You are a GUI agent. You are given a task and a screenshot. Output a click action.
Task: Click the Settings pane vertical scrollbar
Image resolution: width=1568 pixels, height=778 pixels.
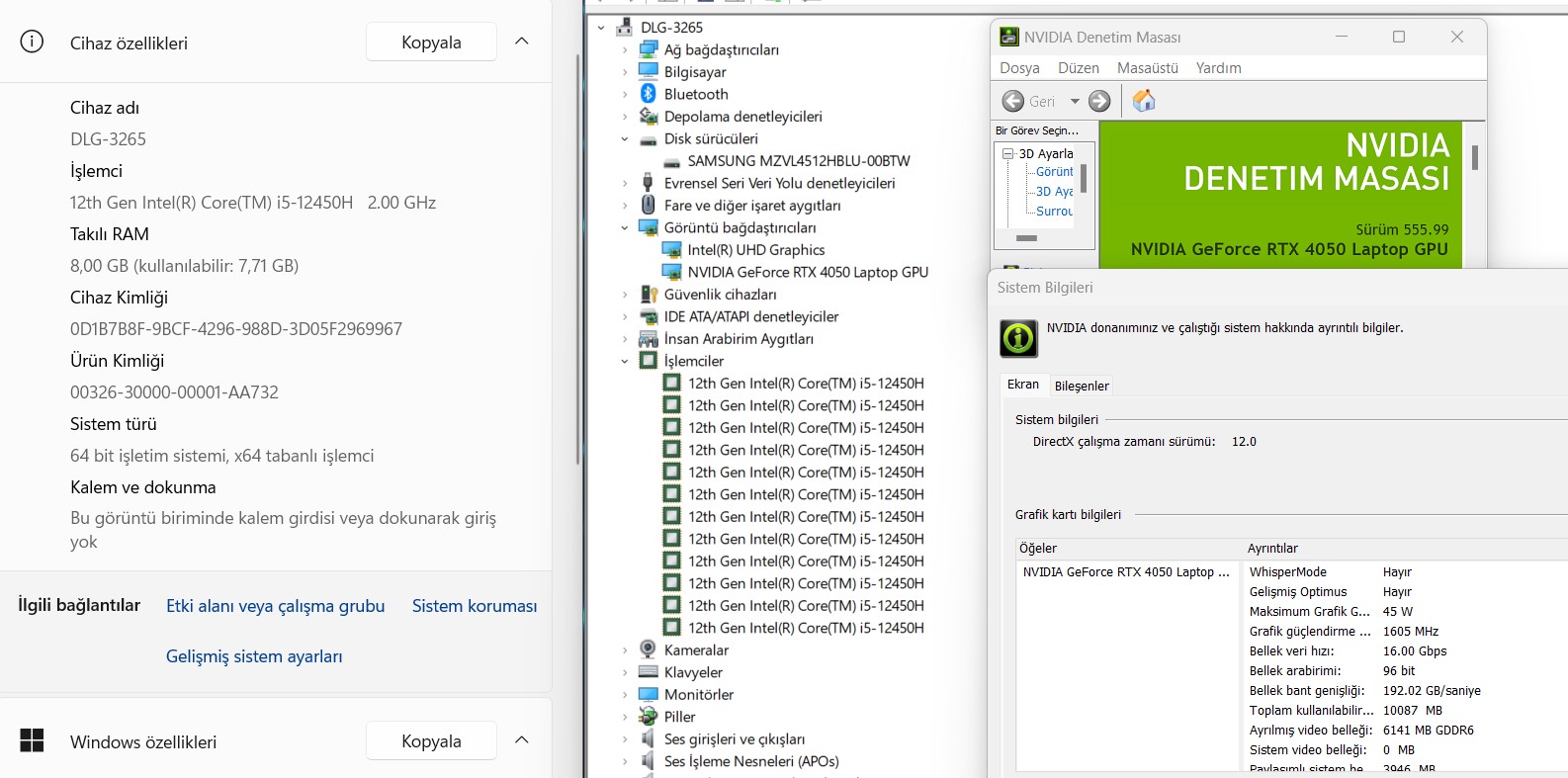(x=578, y=259)
